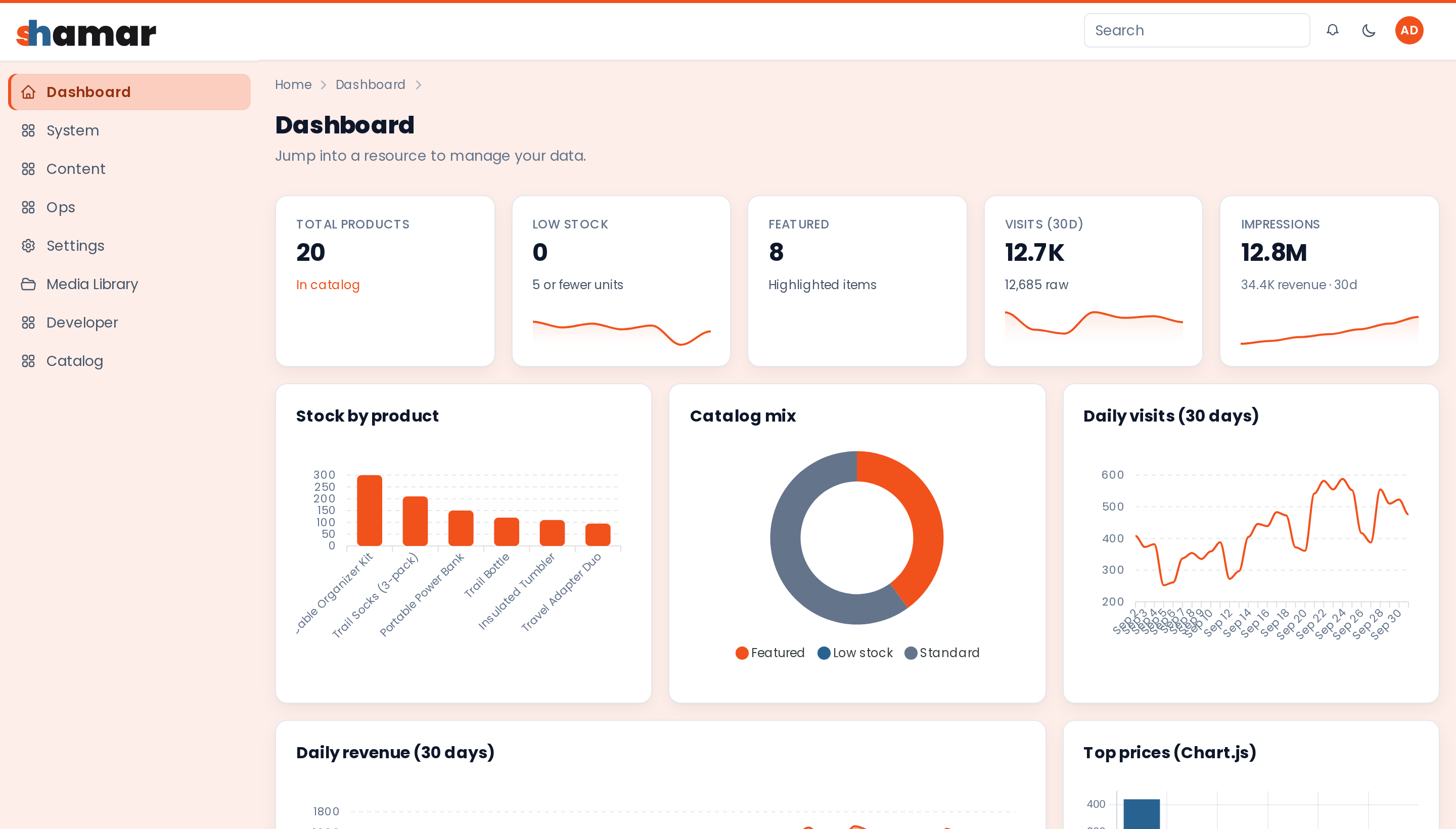This screenshot has width=1456, height=829.
Task: Click chevron after Home breadcrumb
Action: (x=324, y=85)
